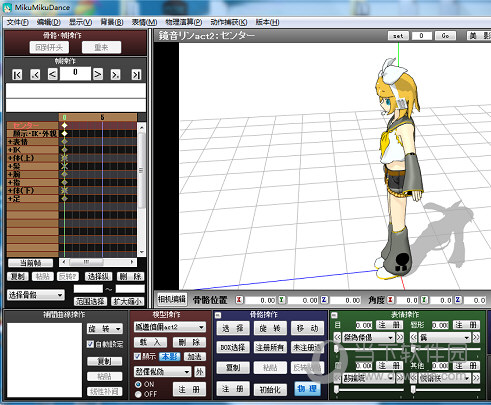Click the range start input field
This screenshot has width=491, height=405.
point(88,289)
